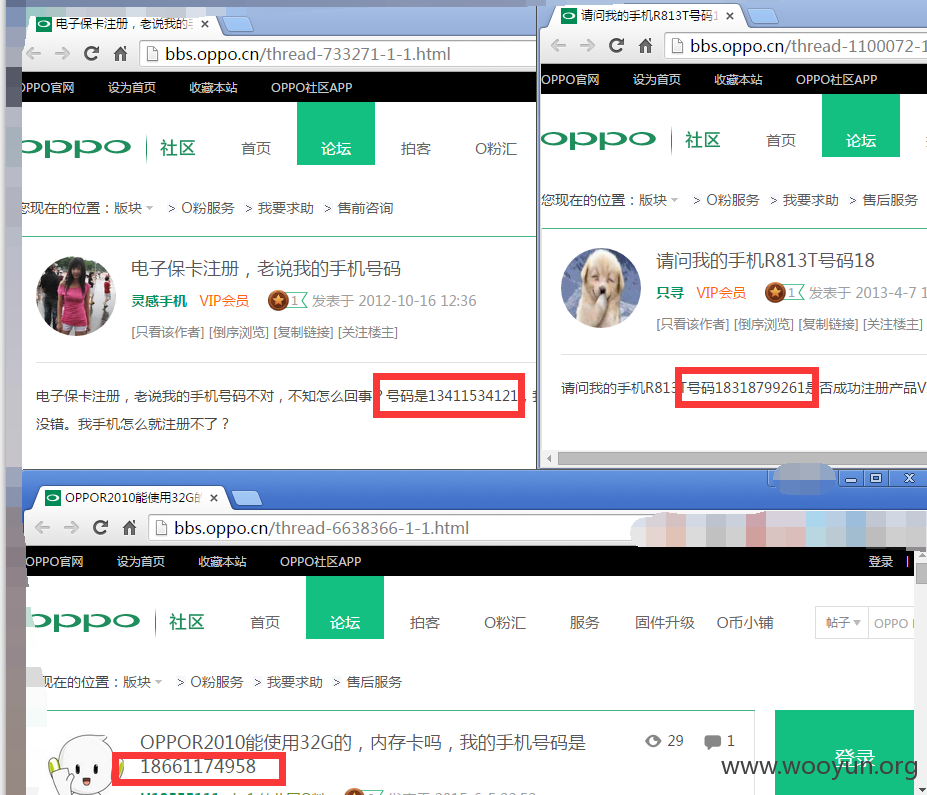Click 登录 in black top bar
The width and height of the screenshot is (927, 795).
click(x=880, y=562)
